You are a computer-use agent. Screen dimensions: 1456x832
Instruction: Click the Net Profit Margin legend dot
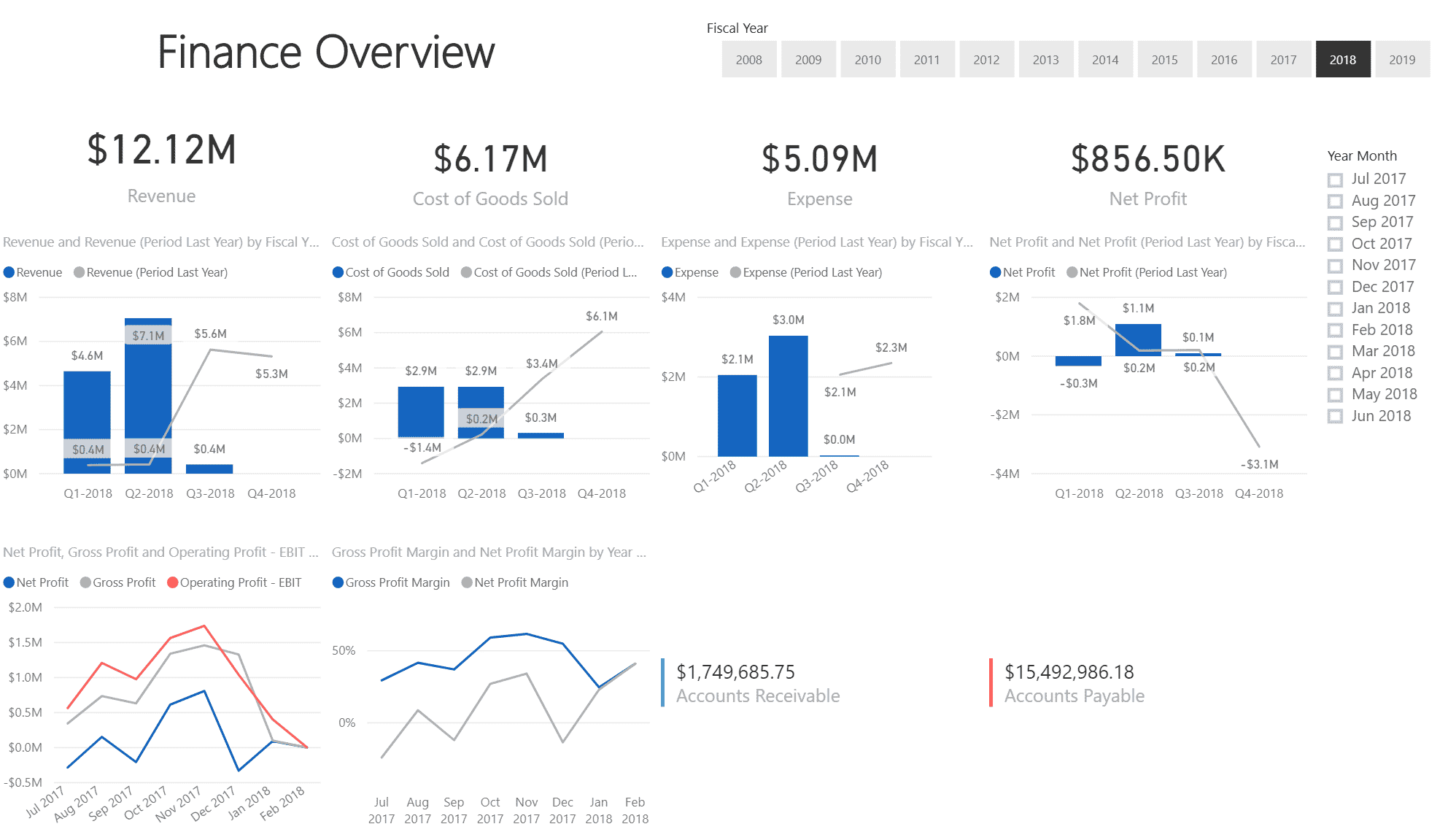pos(467,582)
